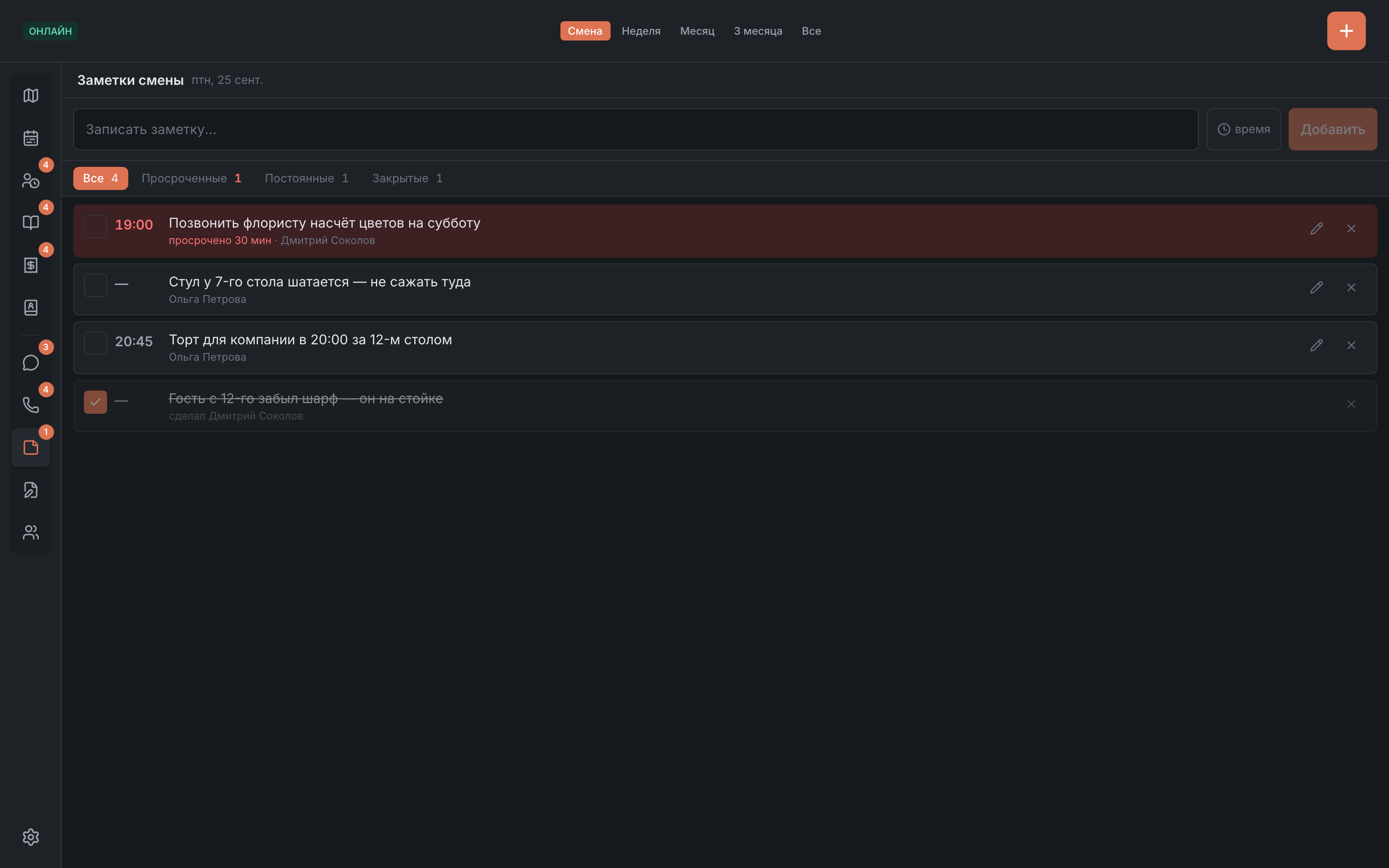Open the время time picker
The image size is (1389, 868).
pyautogui.click(x=1244, y=130)
